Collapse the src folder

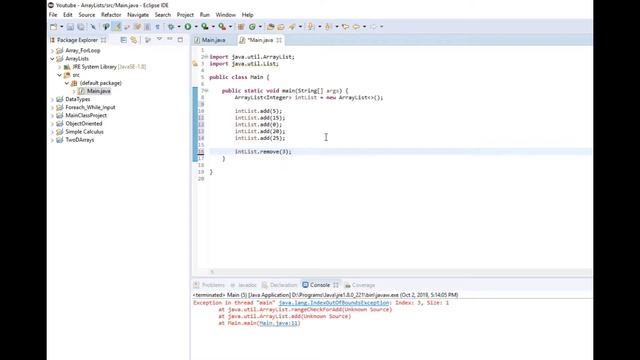60,75
